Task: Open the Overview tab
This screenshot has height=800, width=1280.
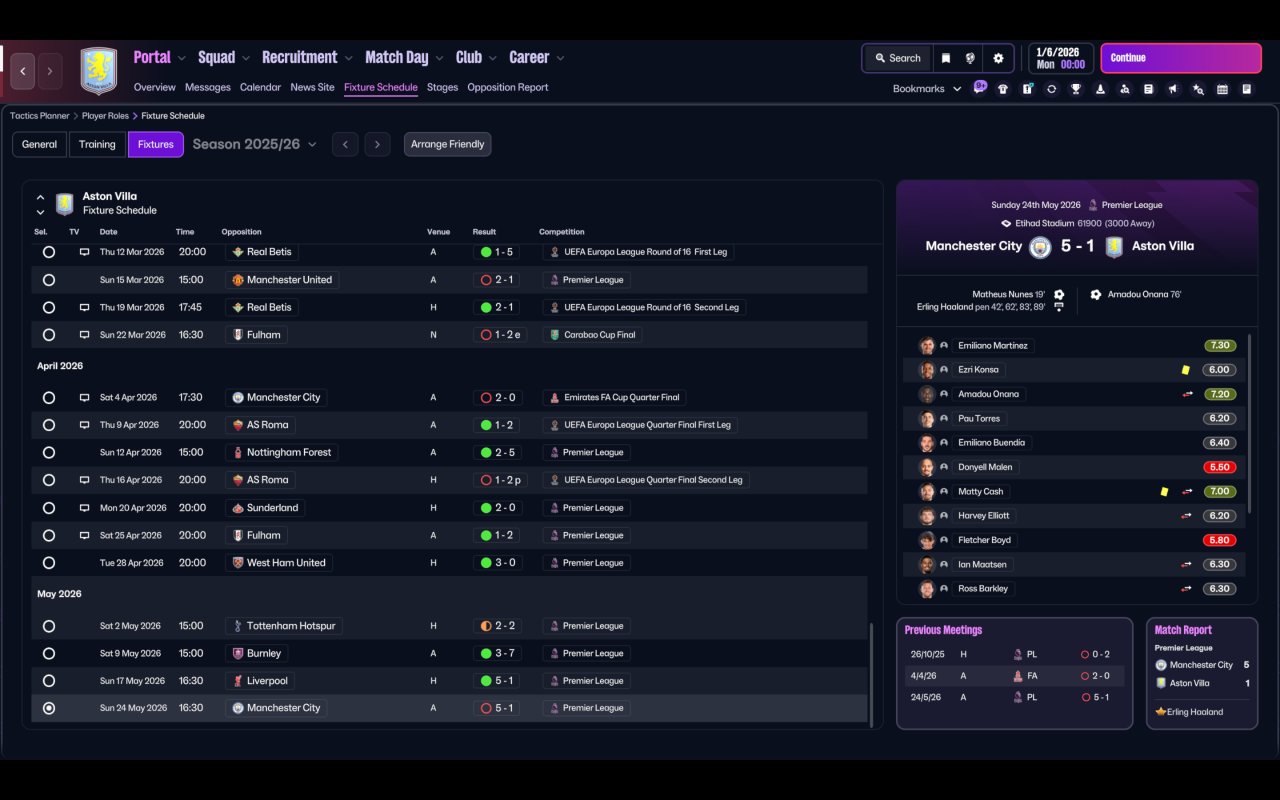Action: click(x=154, y=87)
